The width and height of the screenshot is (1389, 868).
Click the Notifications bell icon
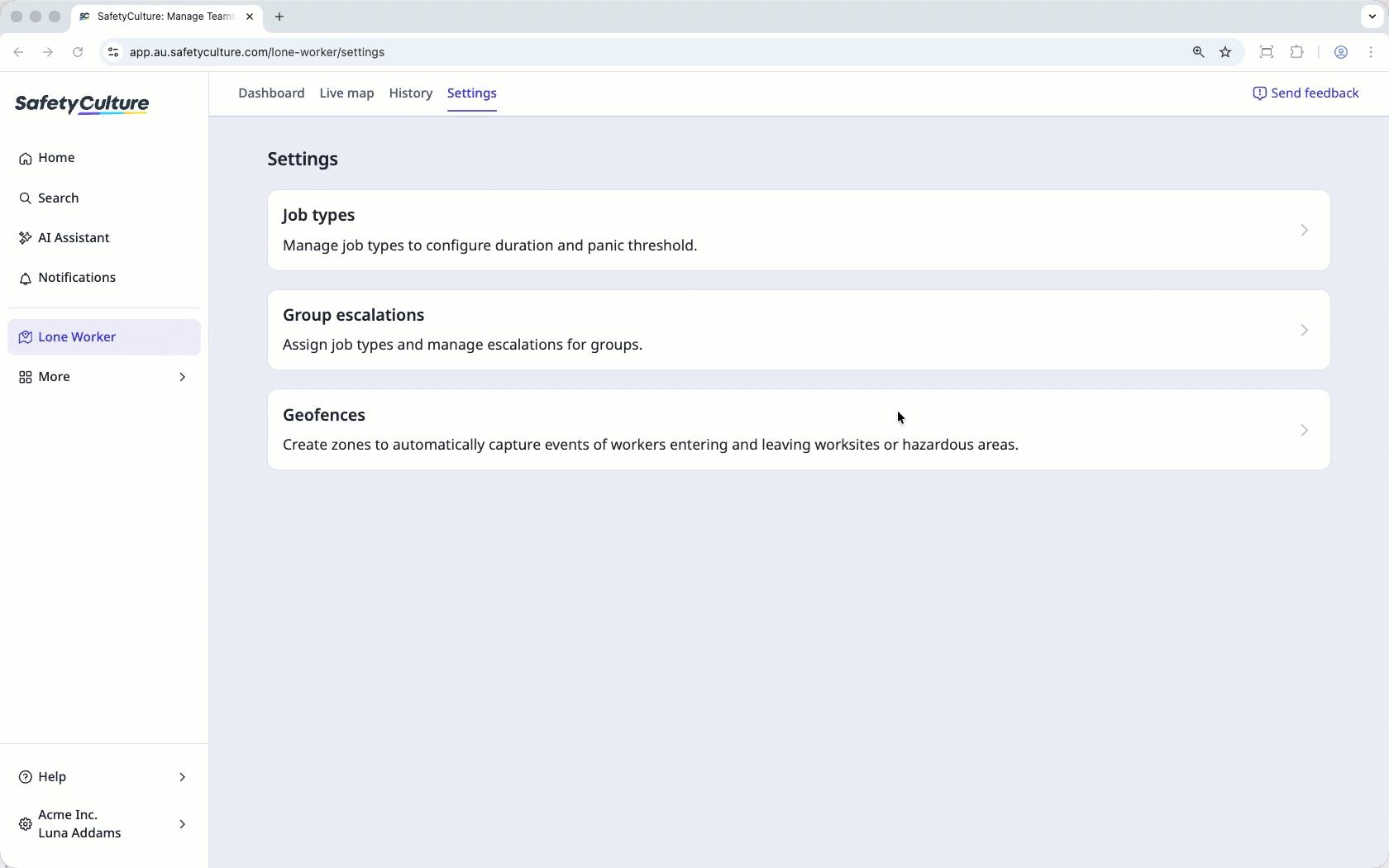coord(26,278)
